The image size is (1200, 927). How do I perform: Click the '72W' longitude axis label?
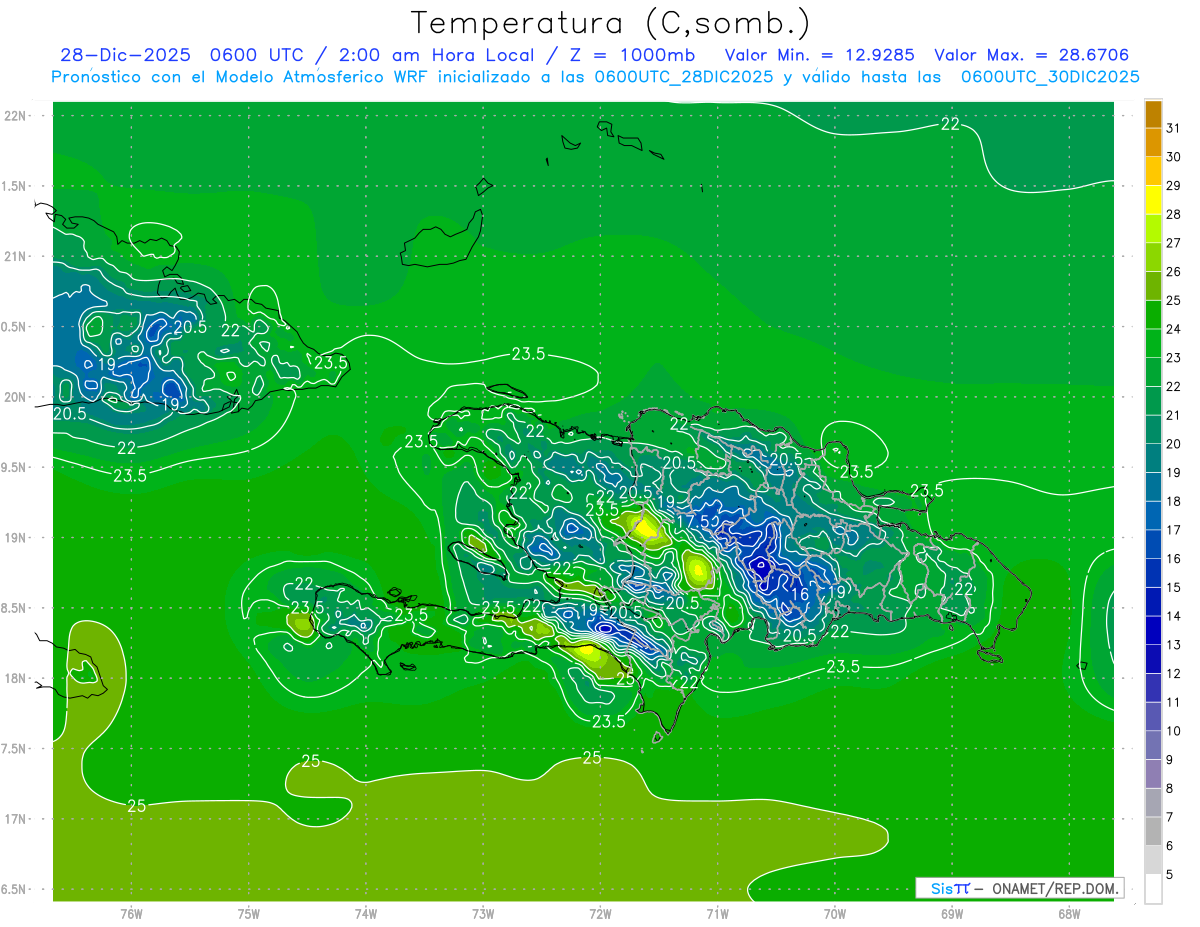pos(600,914)
